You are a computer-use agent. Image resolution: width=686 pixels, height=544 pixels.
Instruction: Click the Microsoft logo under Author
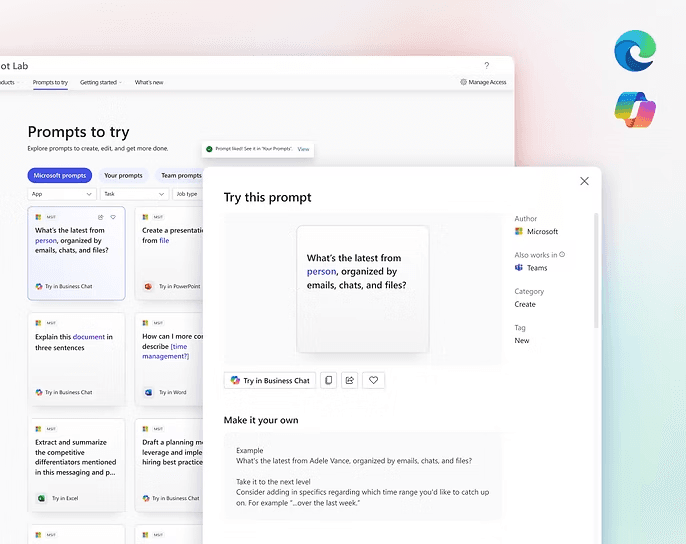[x=519, y=231]
